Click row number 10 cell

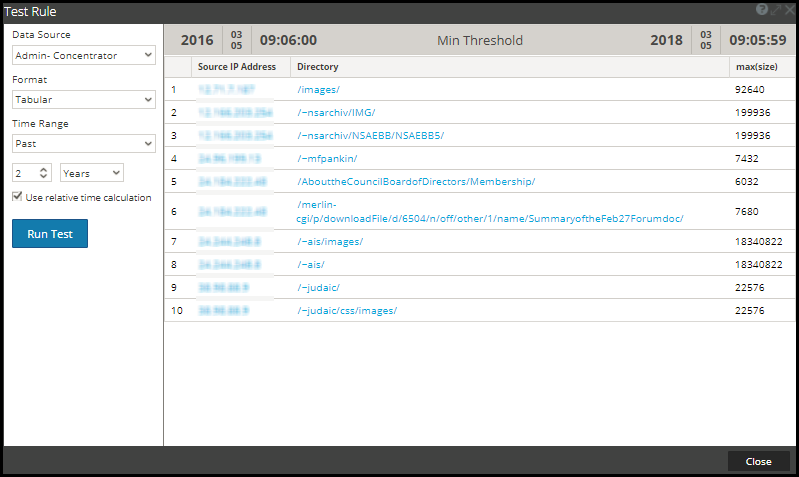177,310
